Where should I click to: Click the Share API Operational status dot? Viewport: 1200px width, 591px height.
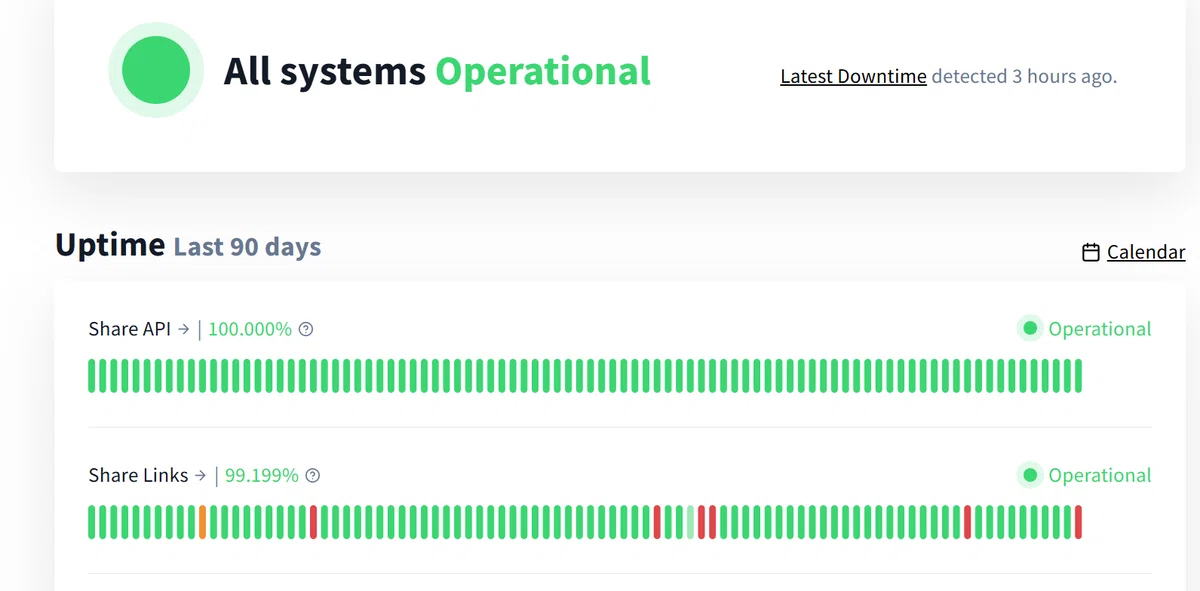pos(1030,328)
